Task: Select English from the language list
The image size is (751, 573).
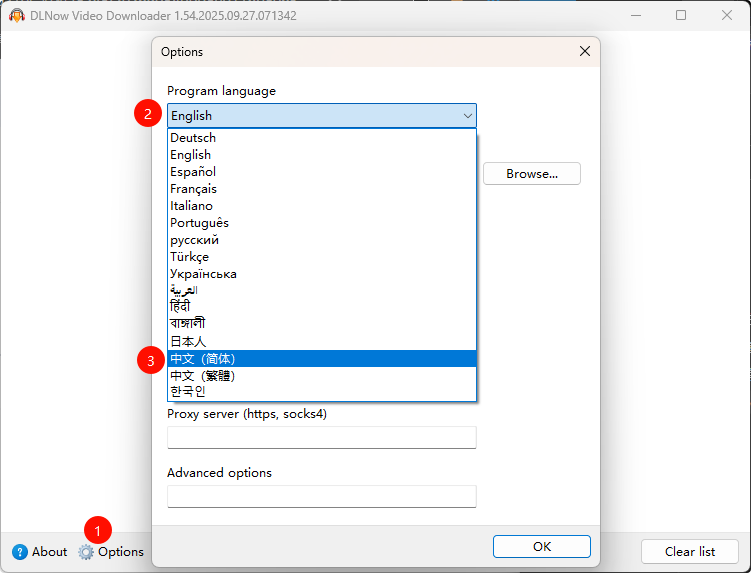Action: pos(322,155)
